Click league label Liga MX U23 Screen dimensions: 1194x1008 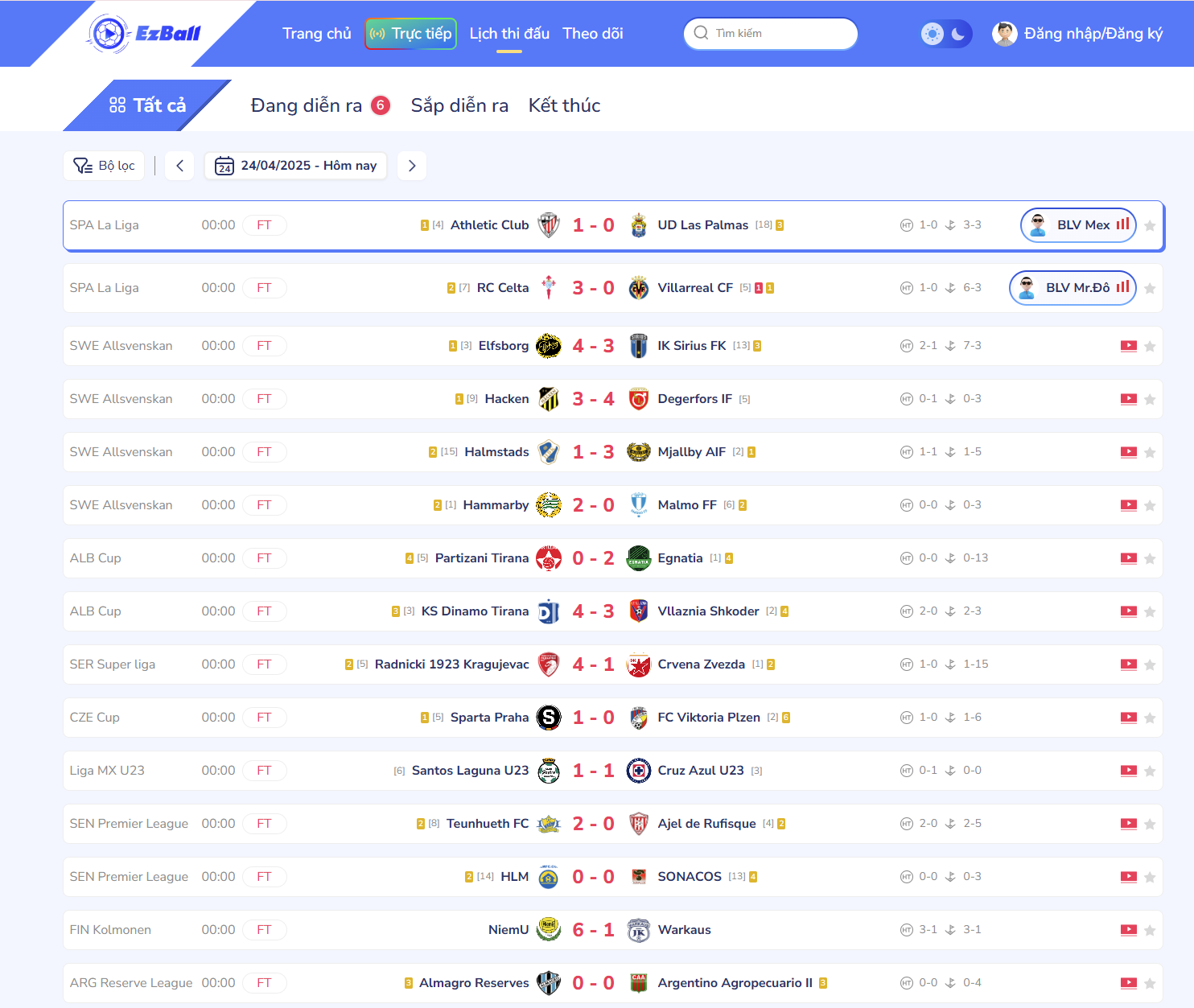point(107,771)
